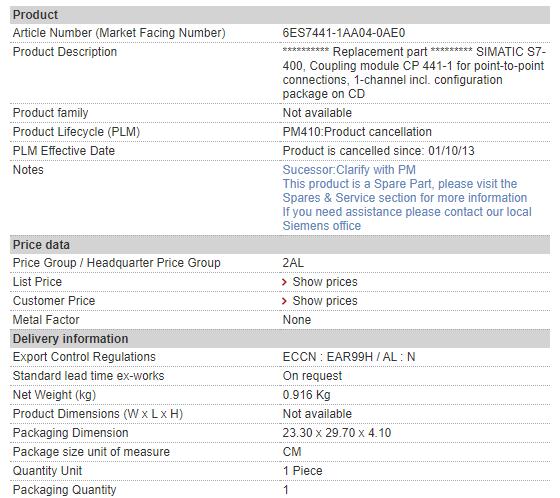
Task: Click the 'ECCN : EAR99H / AL : N' value
Action: pyautogui.click(x=349, y=357)
